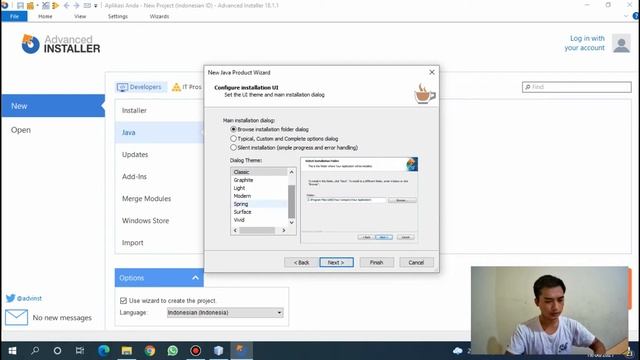The height and width of the screenshot is (360, 640).
Task: Select Java project category
Action: (159, 132)
